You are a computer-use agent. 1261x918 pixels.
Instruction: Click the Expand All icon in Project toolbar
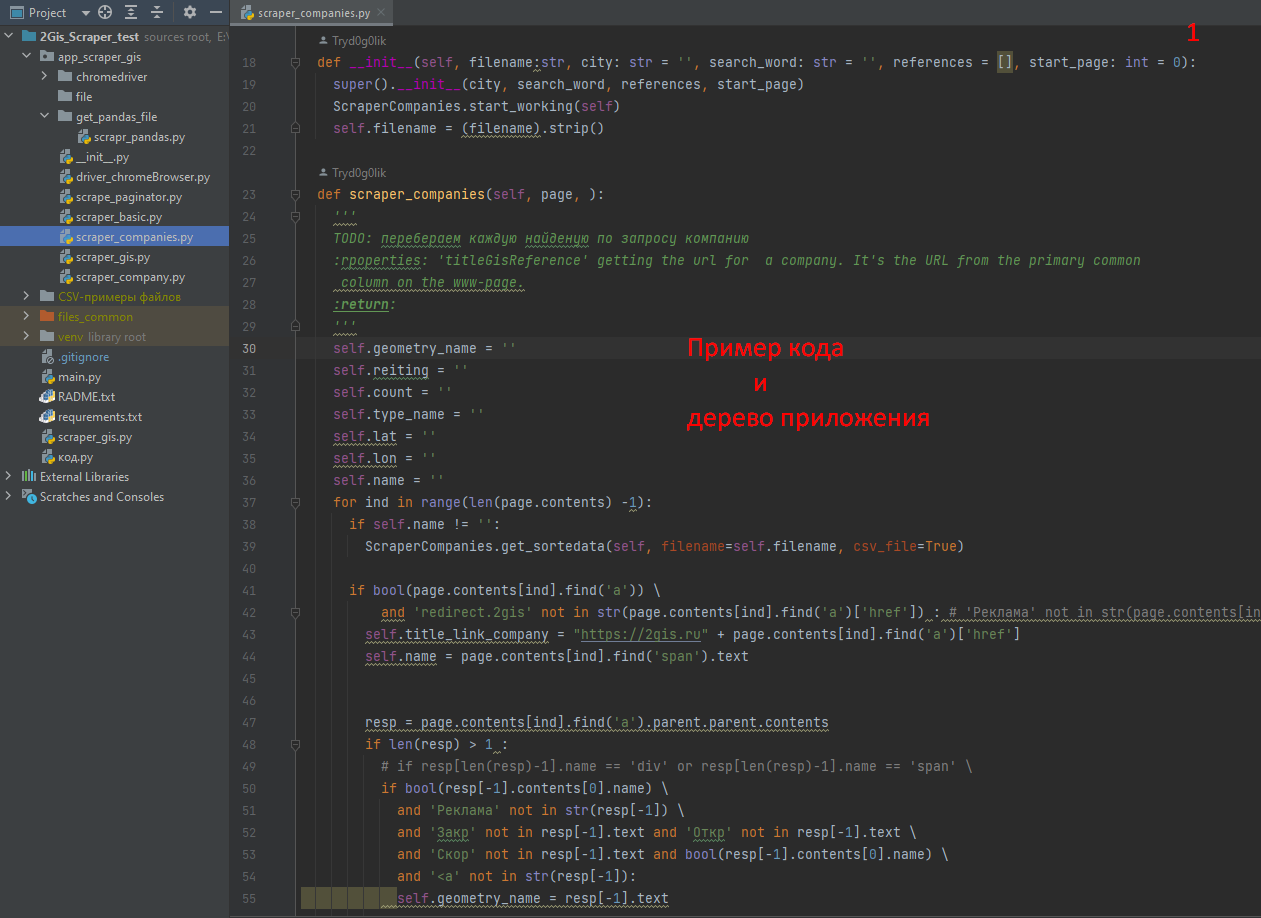click(x=131, y=13)
